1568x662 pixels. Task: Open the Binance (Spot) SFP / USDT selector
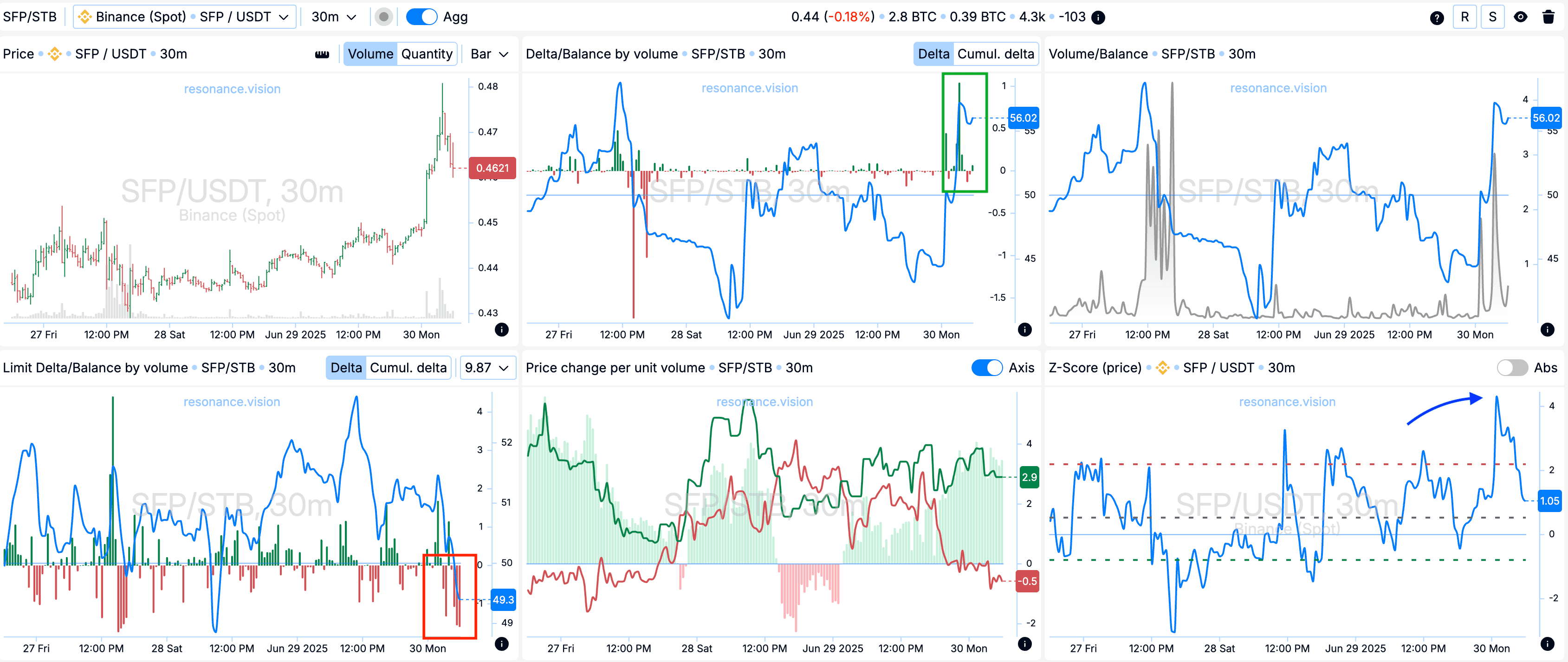pyautogui.click(x=184, y=17)
